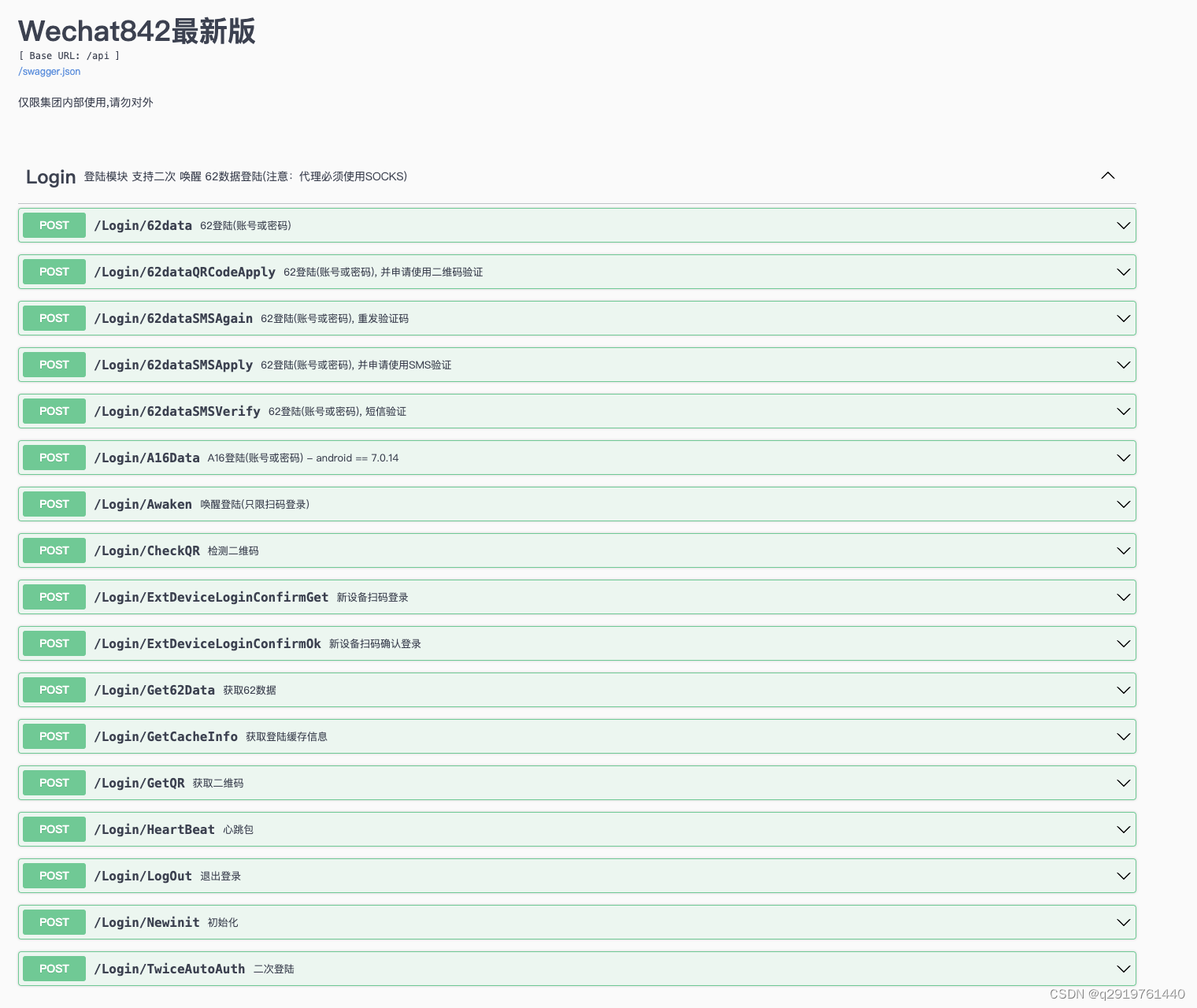
Task: Open the /Login/GetQR endpoint path
Action: point(139,783)
